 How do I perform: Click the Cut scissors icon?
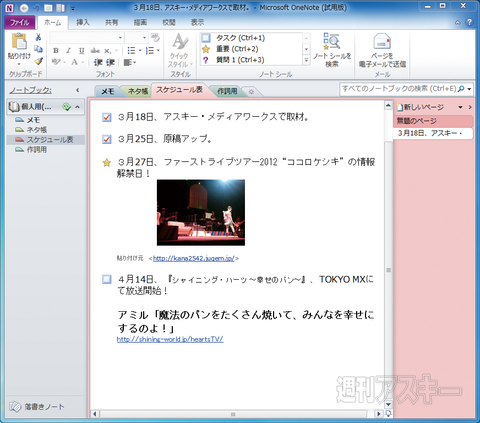[38, 37]
